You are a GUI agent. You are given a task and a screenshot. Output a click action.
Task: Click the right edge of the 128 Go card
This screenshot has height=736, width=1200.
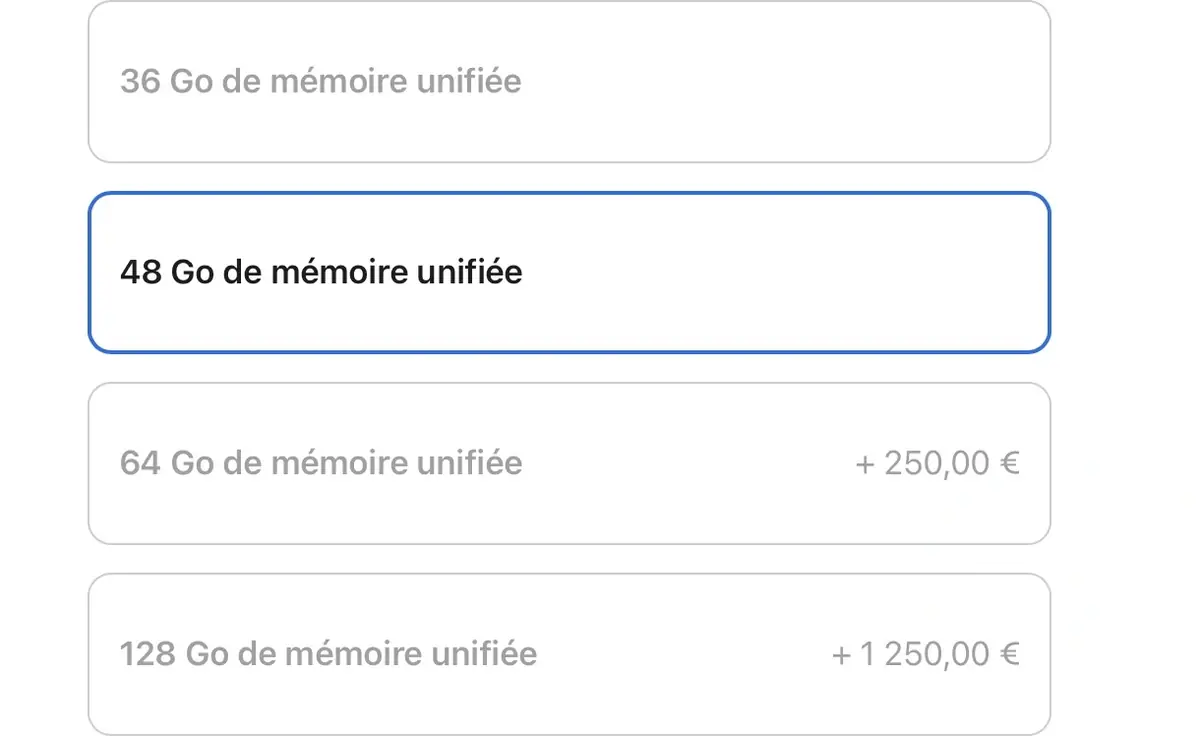[x=1045, y=653]
